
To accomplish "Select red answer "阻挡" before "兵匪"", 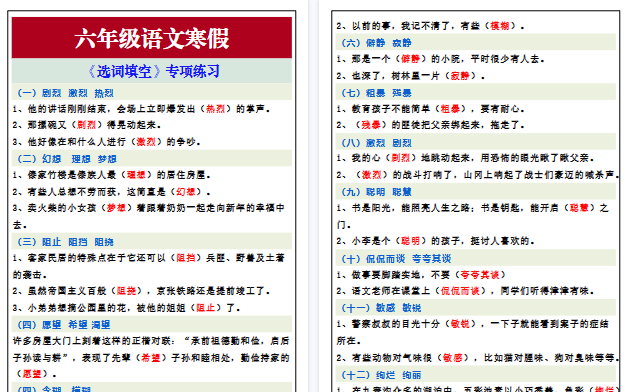I will tap(186, 258).
